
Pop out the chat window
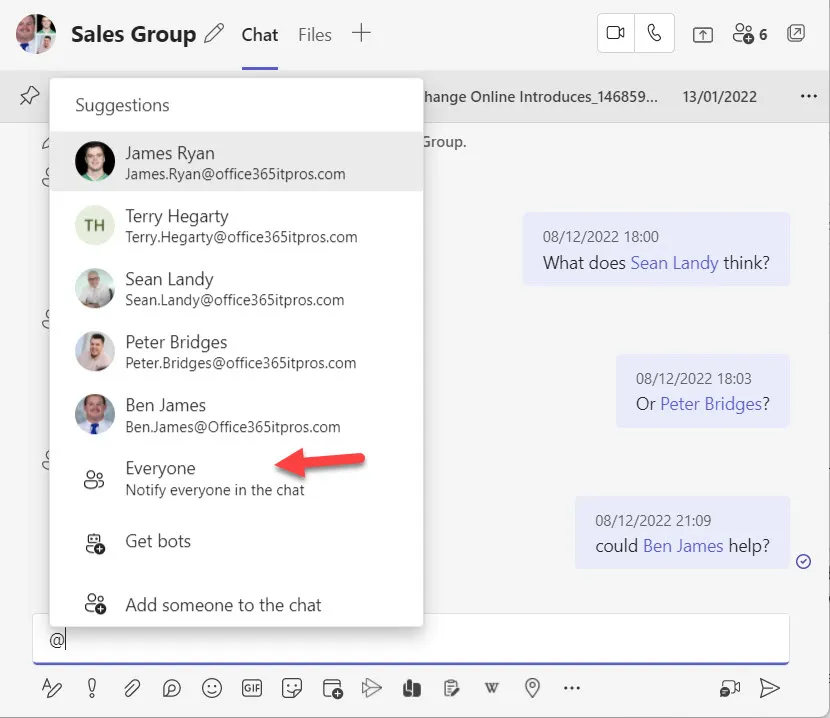[x=796, y=33]
